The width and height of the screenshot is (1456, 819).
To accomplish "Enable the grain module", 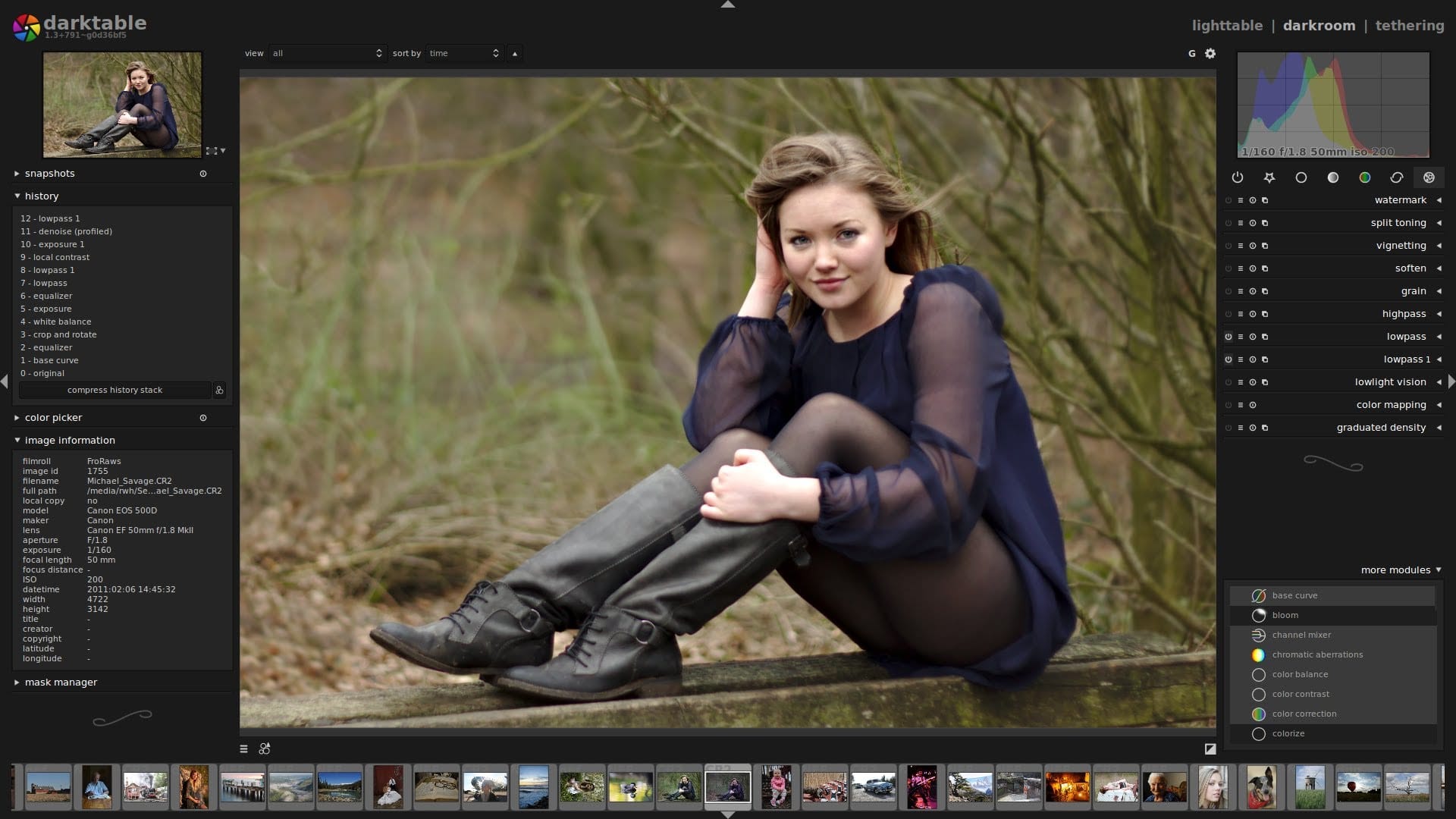I will pyautogui.click(x=1228, y=291).
